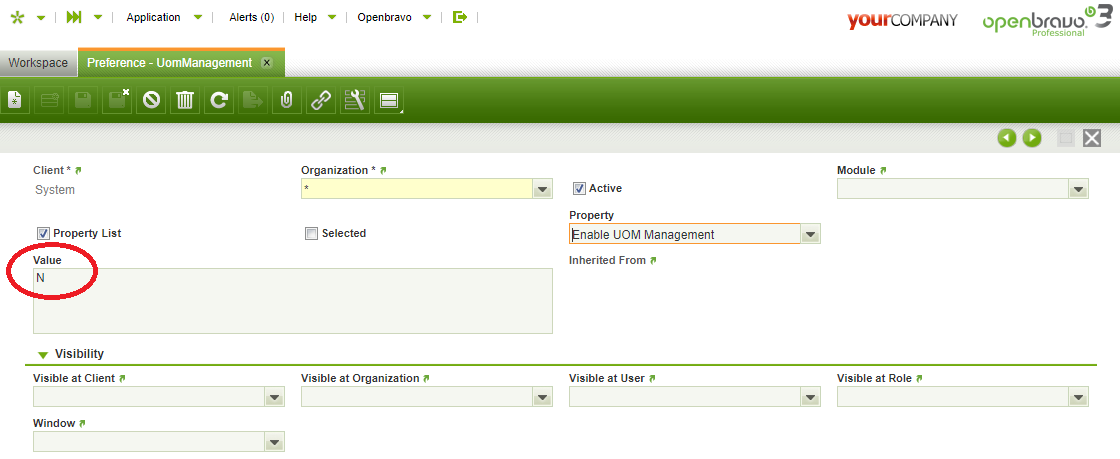Toggle the Property List checkbox
The image size is (1120, 459).
(x=43, y=233)
